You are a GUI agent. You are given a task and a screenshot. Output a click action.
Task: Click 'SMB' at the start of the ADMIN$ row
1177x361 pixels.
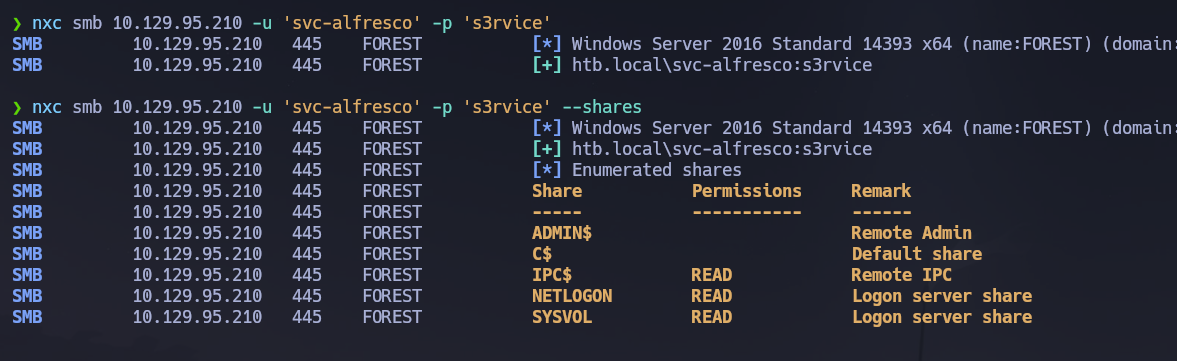tap(27, 233)
